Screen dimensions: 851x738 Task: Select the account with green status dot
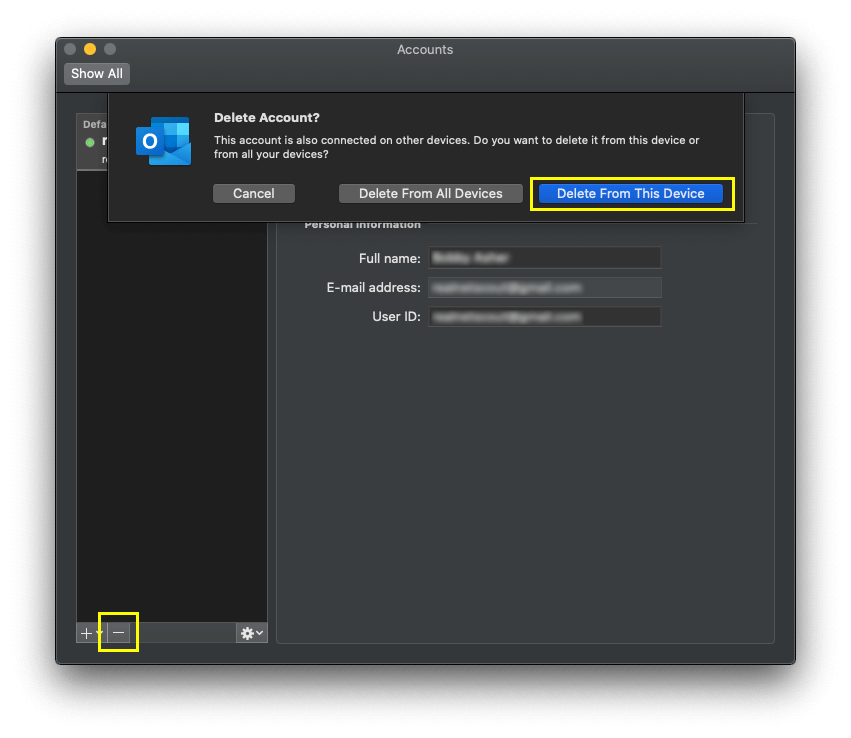click(x=93, y=142)
